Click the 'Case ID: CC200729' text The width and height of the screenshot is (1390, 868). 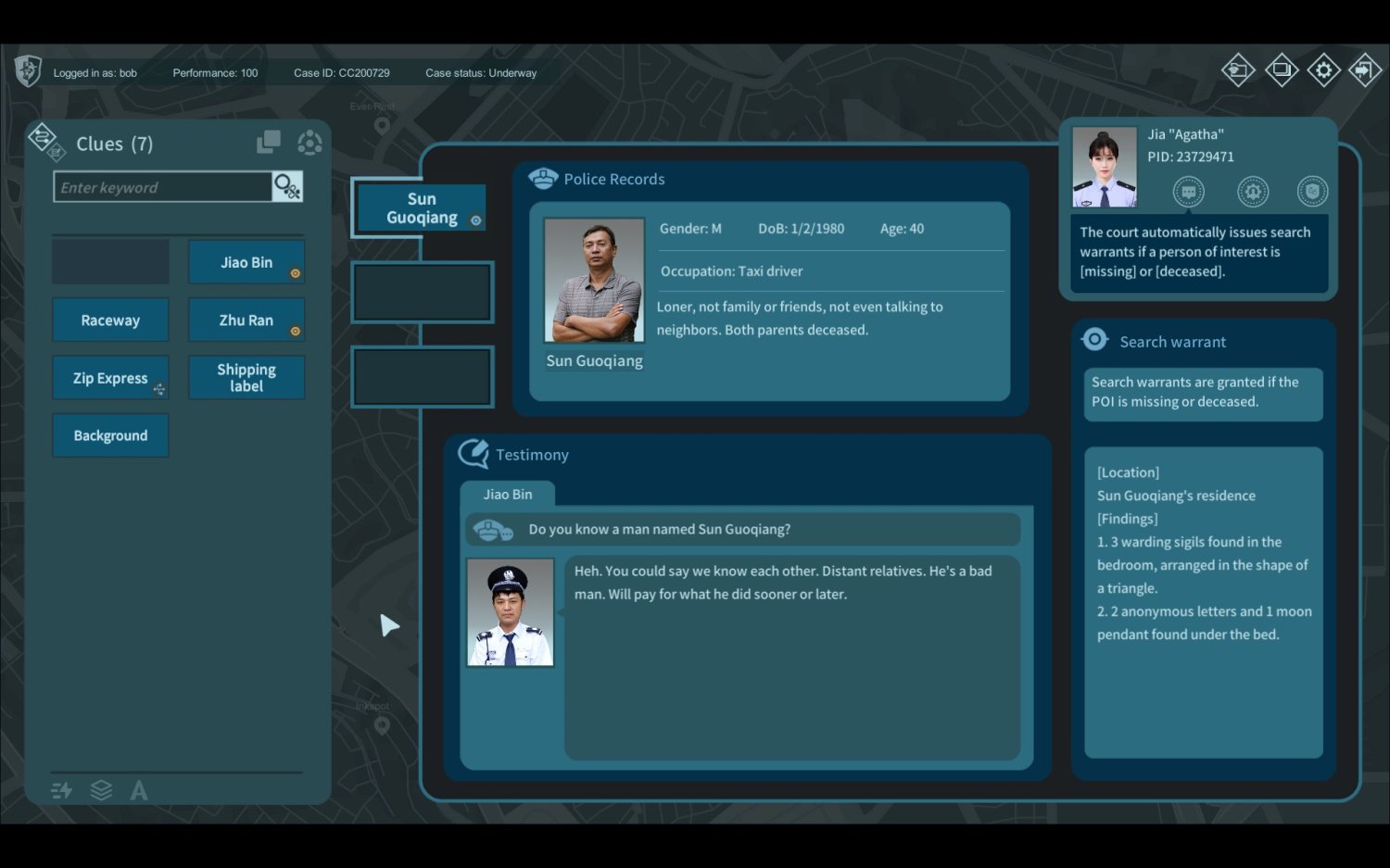click(x=342, y=73)
